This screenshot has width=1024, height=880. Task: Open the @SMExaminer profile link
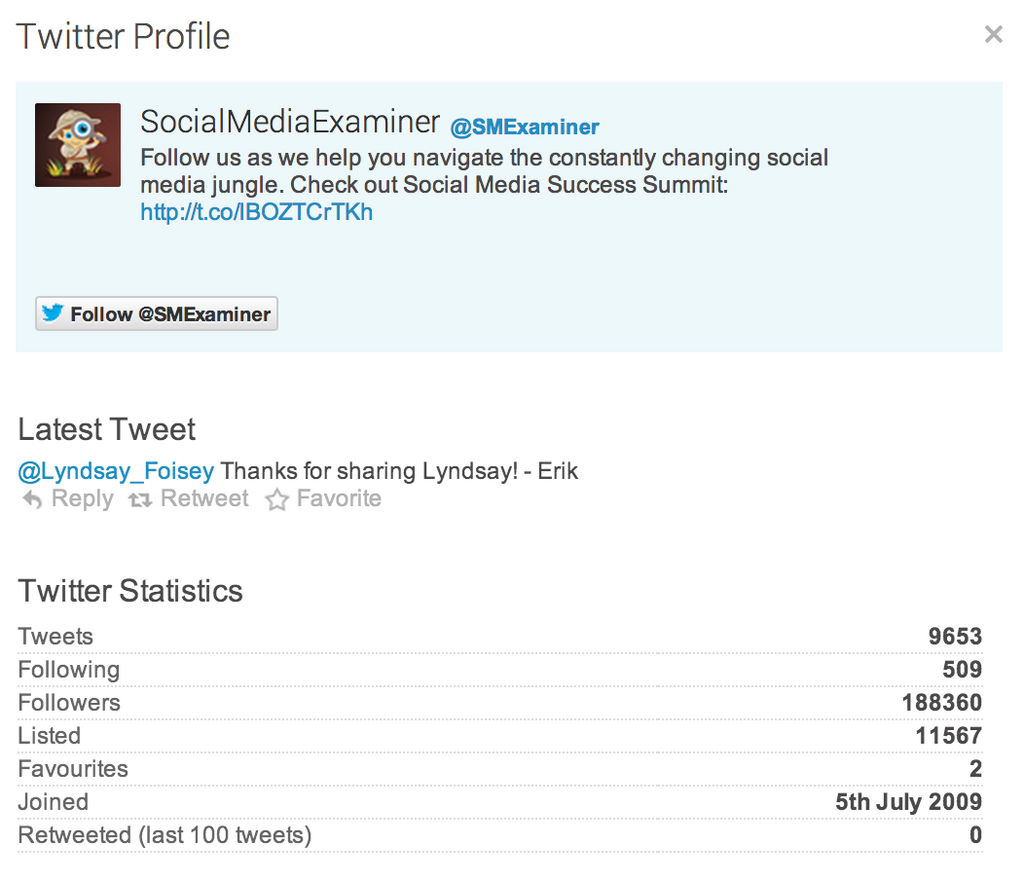[x=526, y=127]
